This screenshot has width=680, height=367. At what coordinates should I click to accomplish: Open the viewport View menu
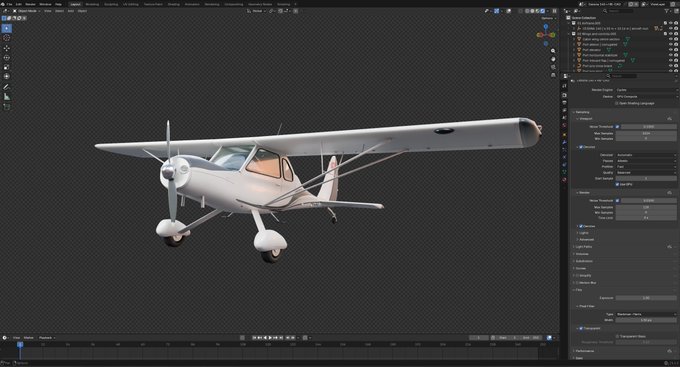point(48,11)
